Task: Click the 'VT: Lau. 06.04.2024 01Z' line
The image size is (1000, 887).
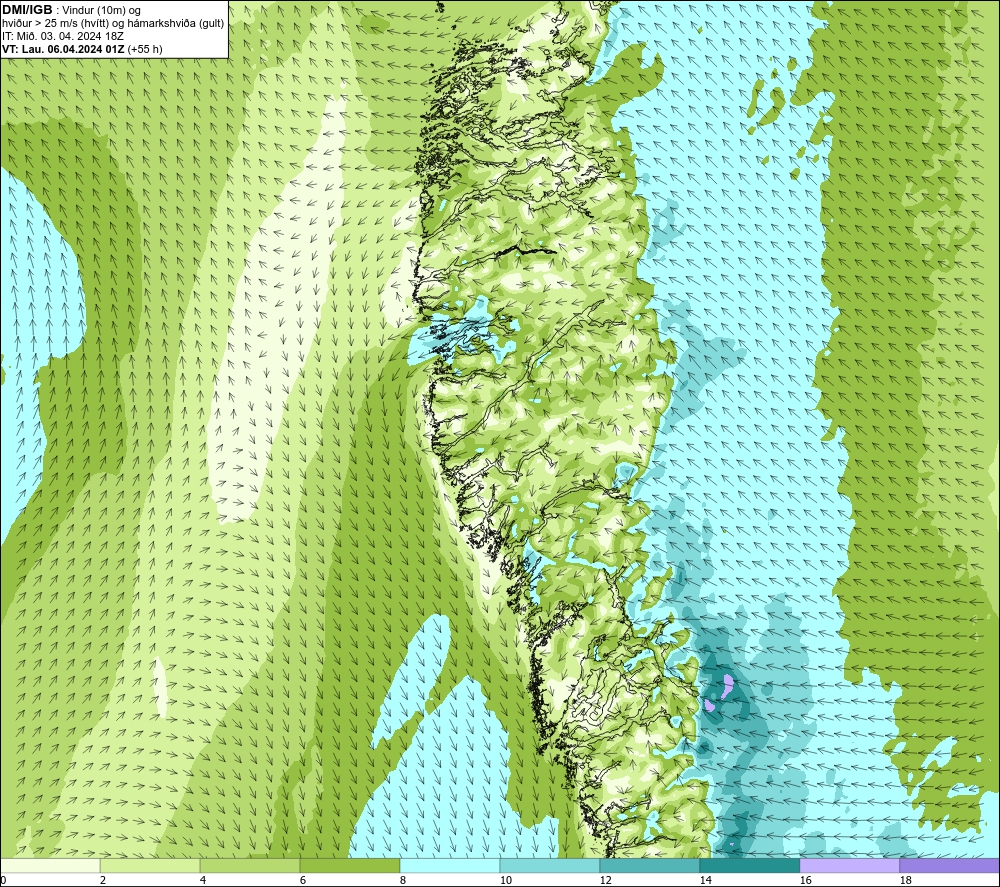Action: point(63,49)
